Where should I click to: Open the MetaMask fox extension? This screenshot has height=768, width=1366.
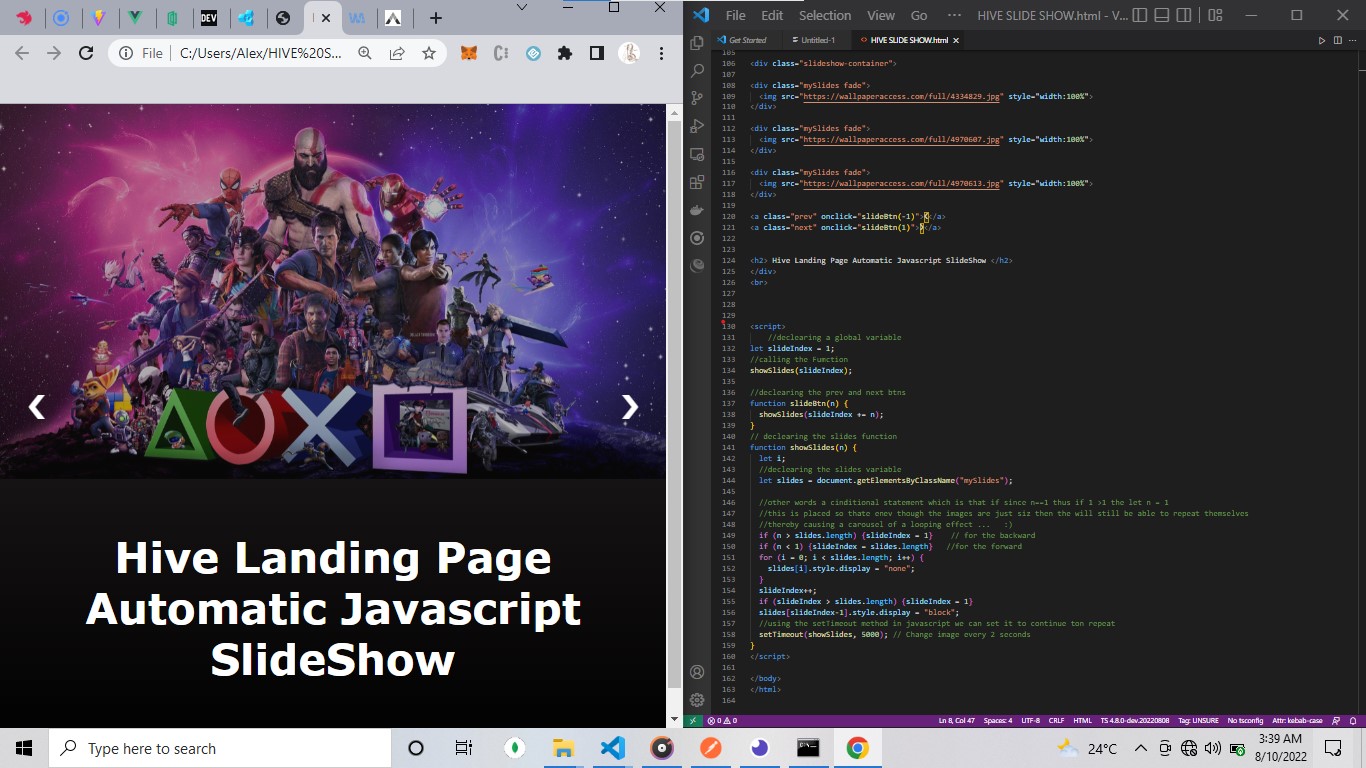468,53
